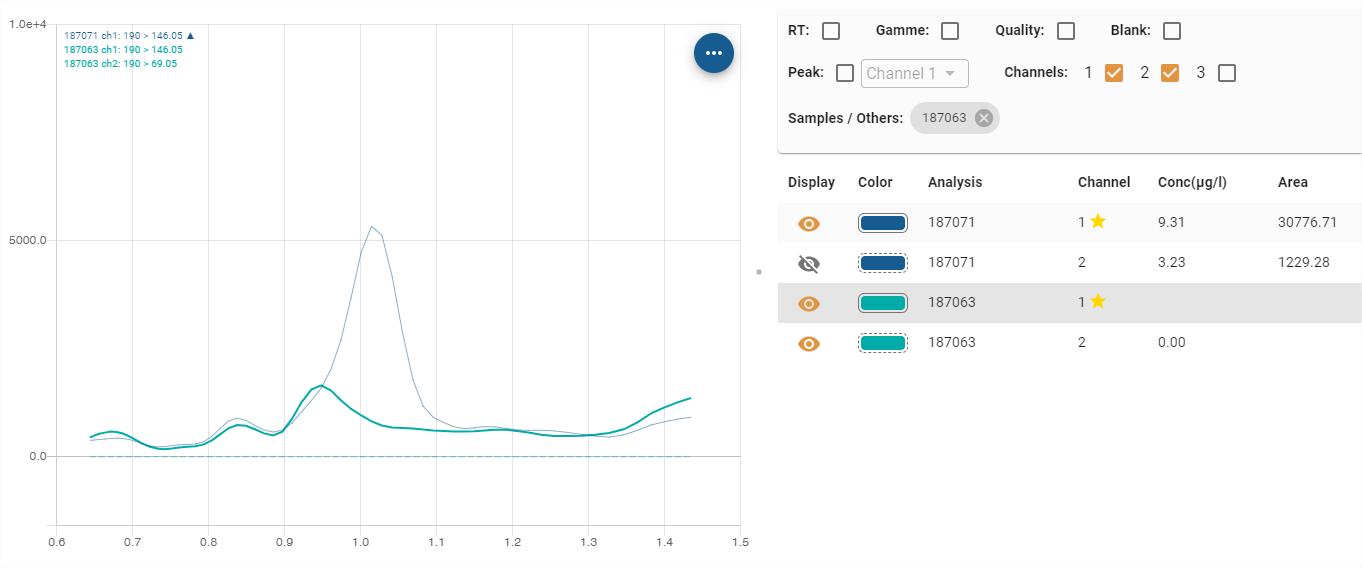This screenshot has width=1362, height=568.
Task: Hide the 187063 channel 1 trace
Action: [809, 303]
